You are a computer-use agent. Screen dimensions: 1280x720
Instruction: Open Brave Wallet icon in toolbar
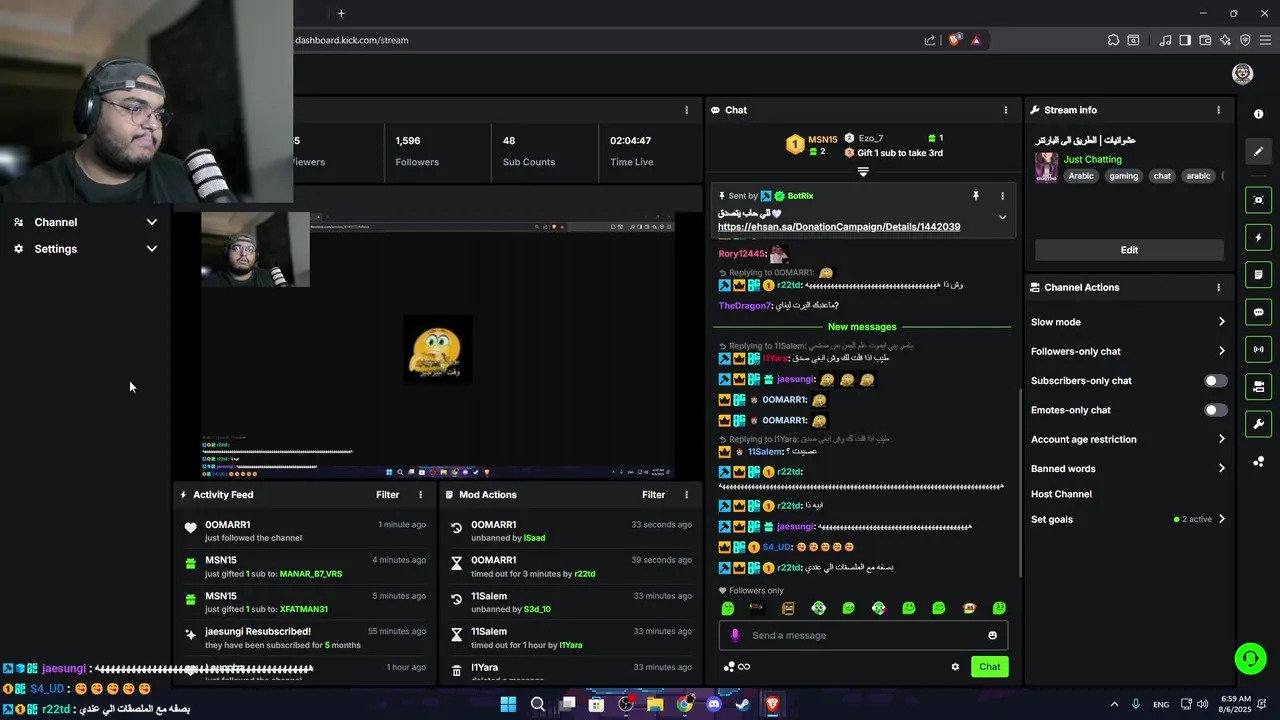pyautogui.click(x=1205, y=40)
